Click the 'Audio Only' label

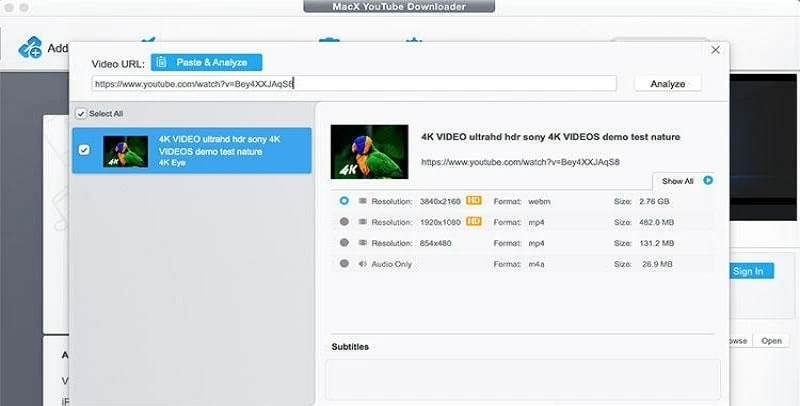coord(391,264)
